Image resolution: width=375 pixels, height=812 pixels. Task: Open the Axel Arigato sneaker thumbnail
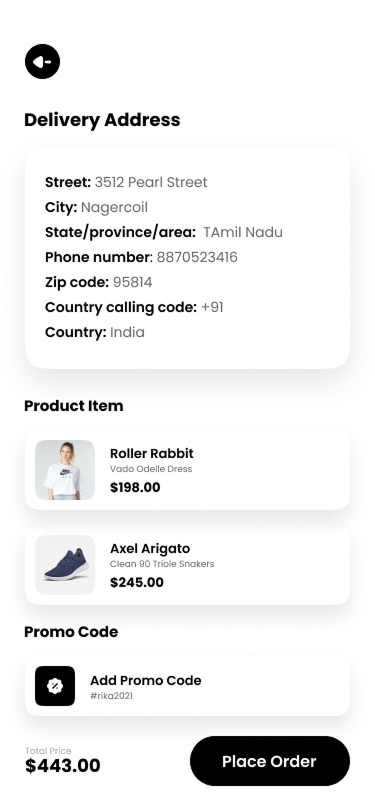65,565
